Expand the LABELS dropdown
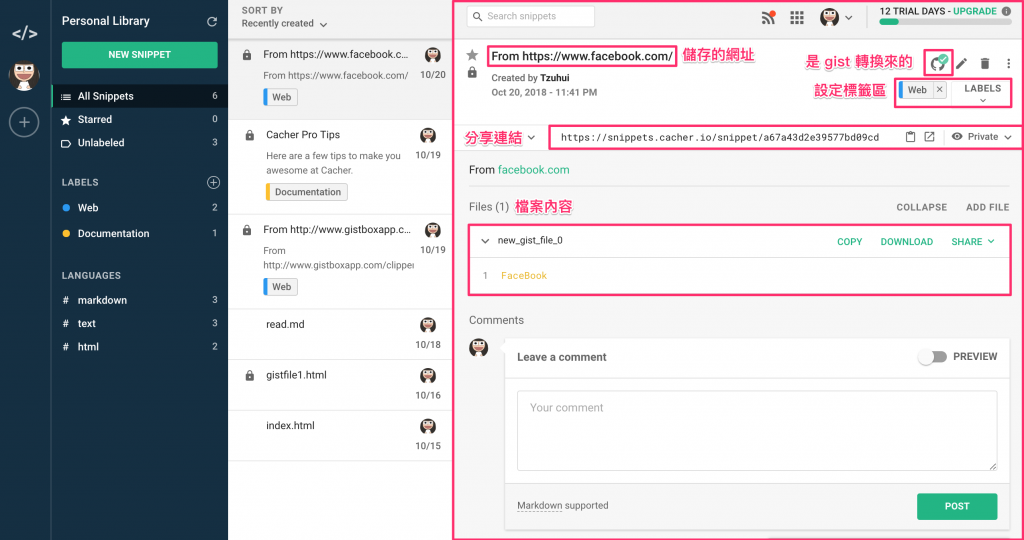This screenshot has height=540, width=1024. (x=982, y=93)
